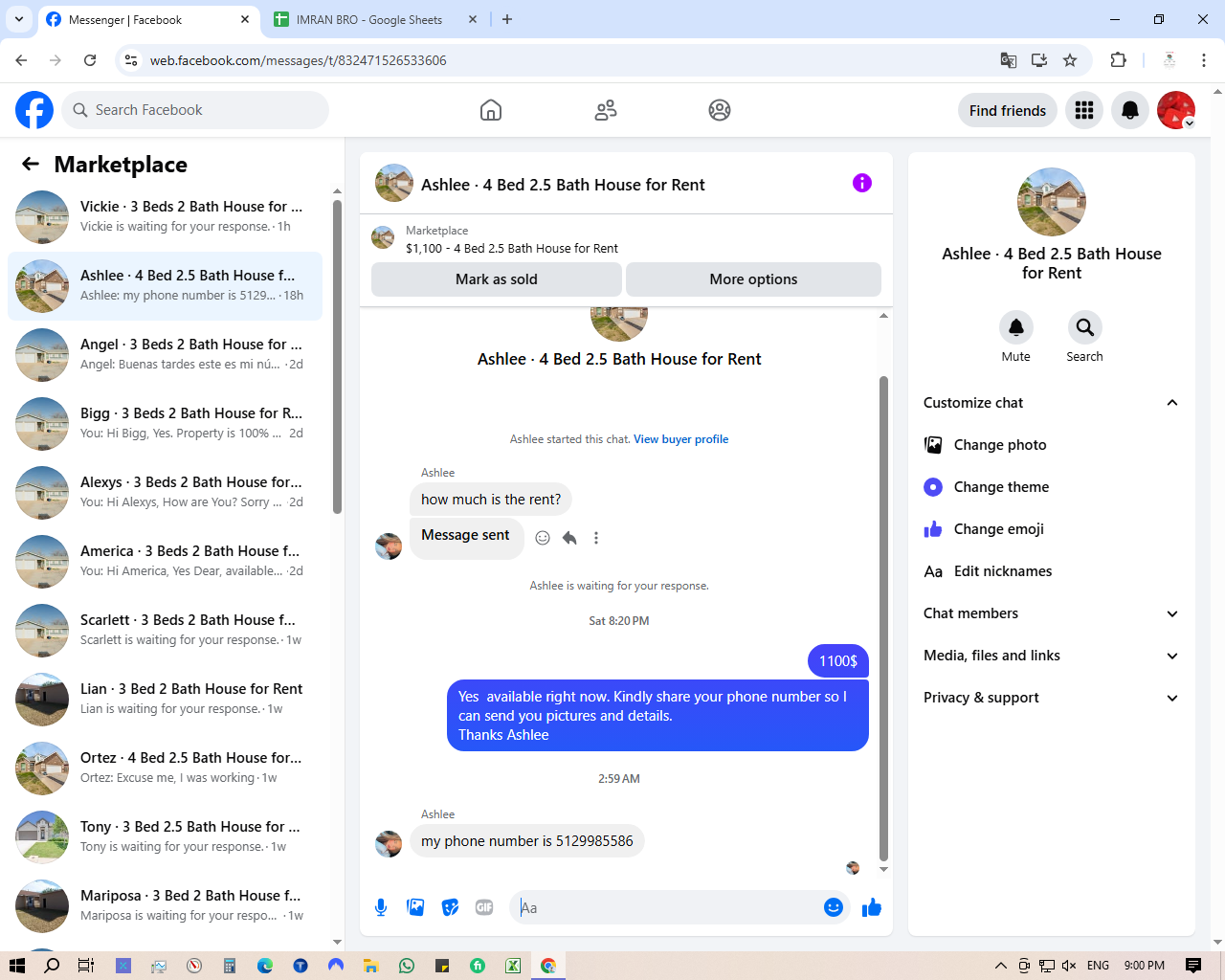Click the conversation list scrollbar
1225x980 pixels.
click(337, 356)
